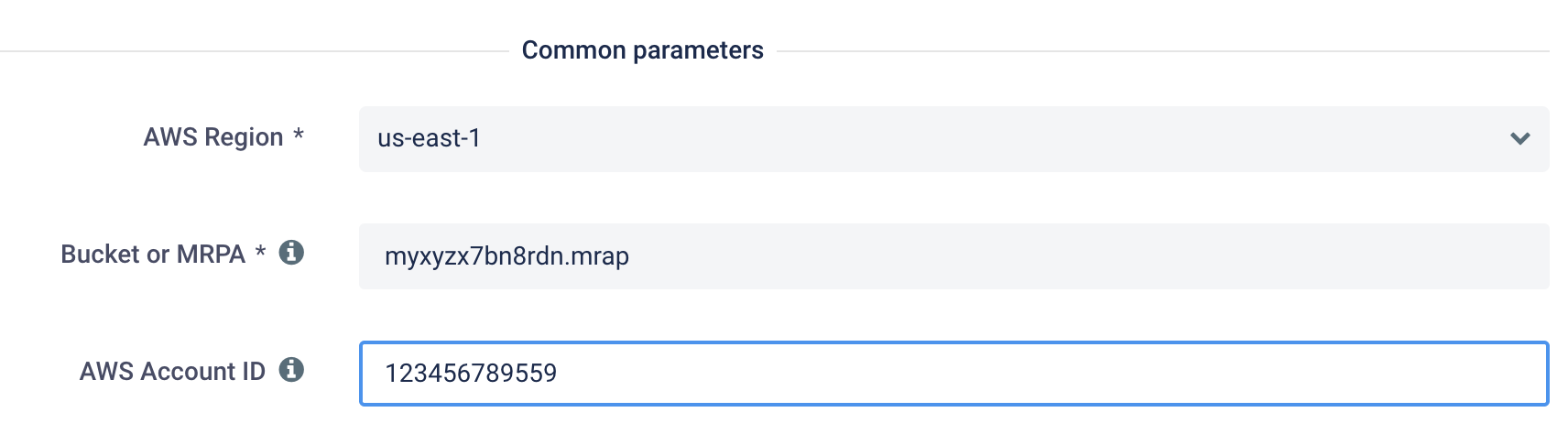Click the AWS Account ID label
The image size is (1568, 434).
click(172, 372)
